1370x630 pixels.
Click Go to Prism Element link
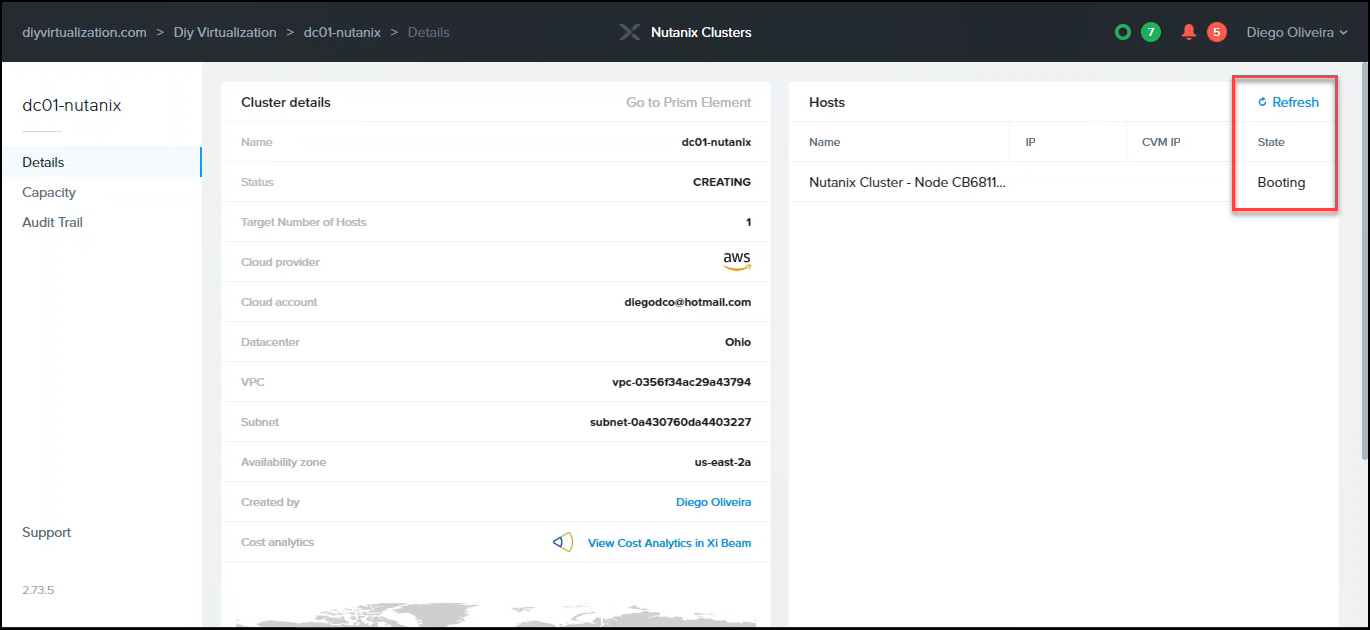[x=688, y=102]
